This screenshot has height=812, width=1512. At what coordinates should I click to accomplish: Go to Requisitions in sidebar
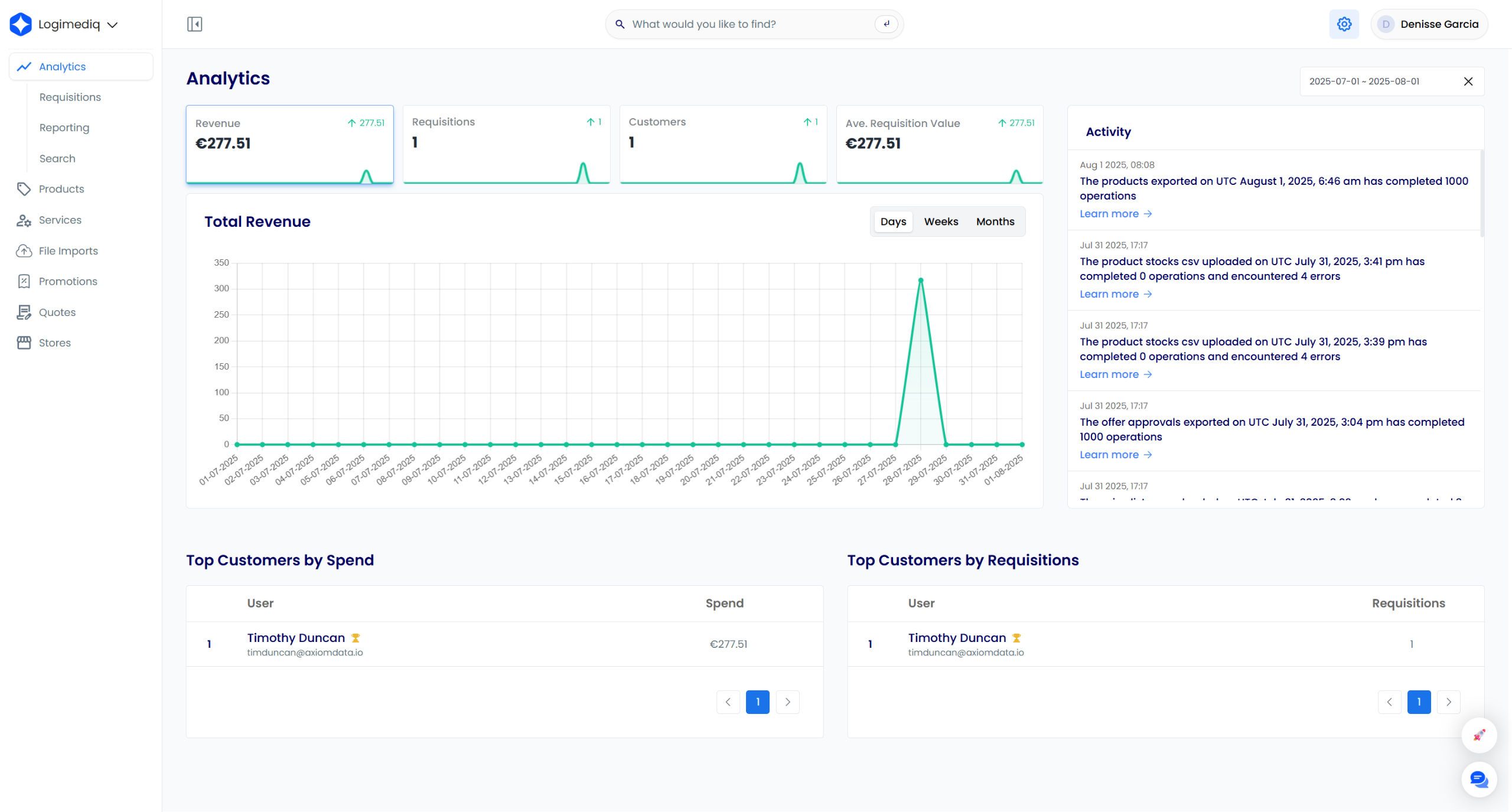(70, 97)
